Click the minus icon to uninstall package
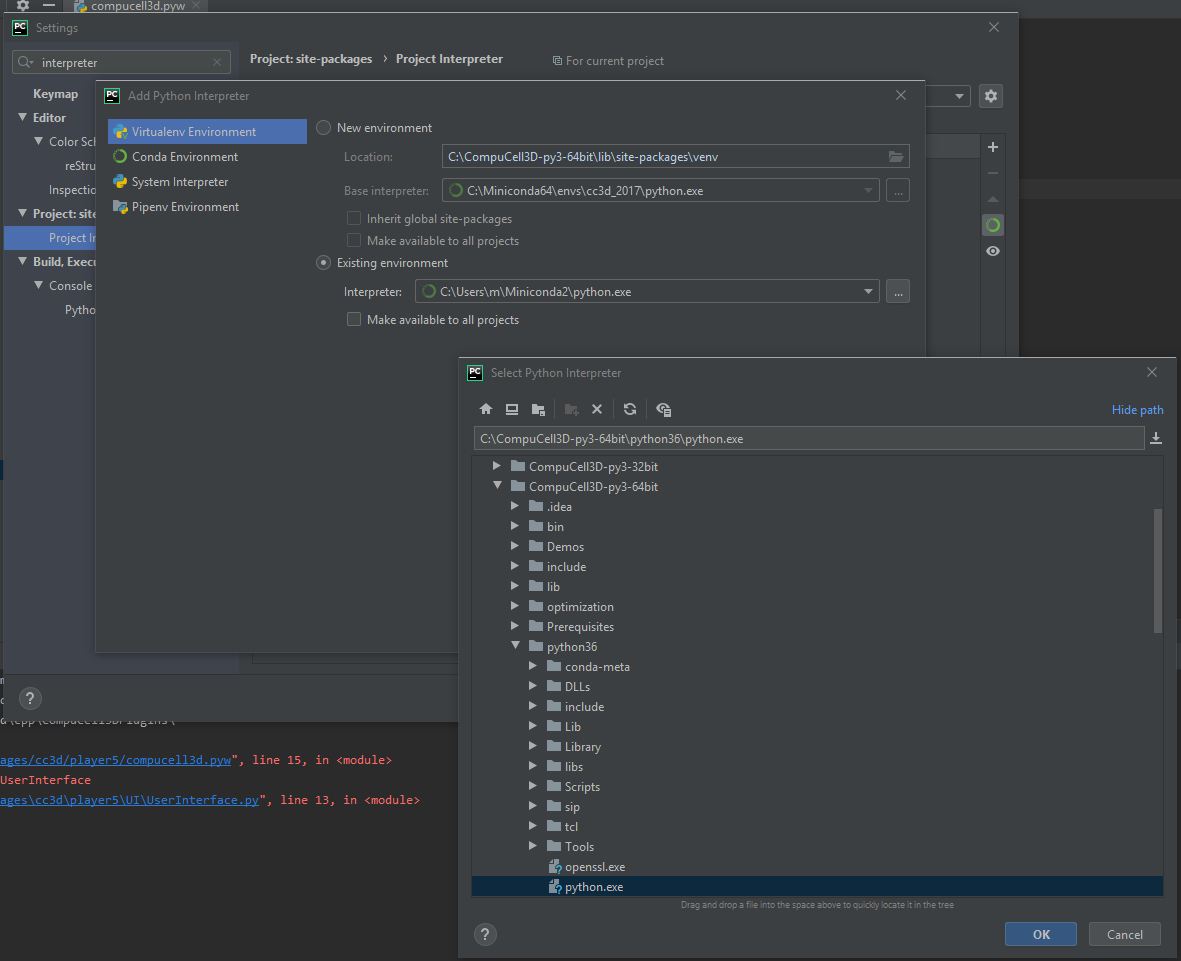The image size is (1181, 961). 993,173
